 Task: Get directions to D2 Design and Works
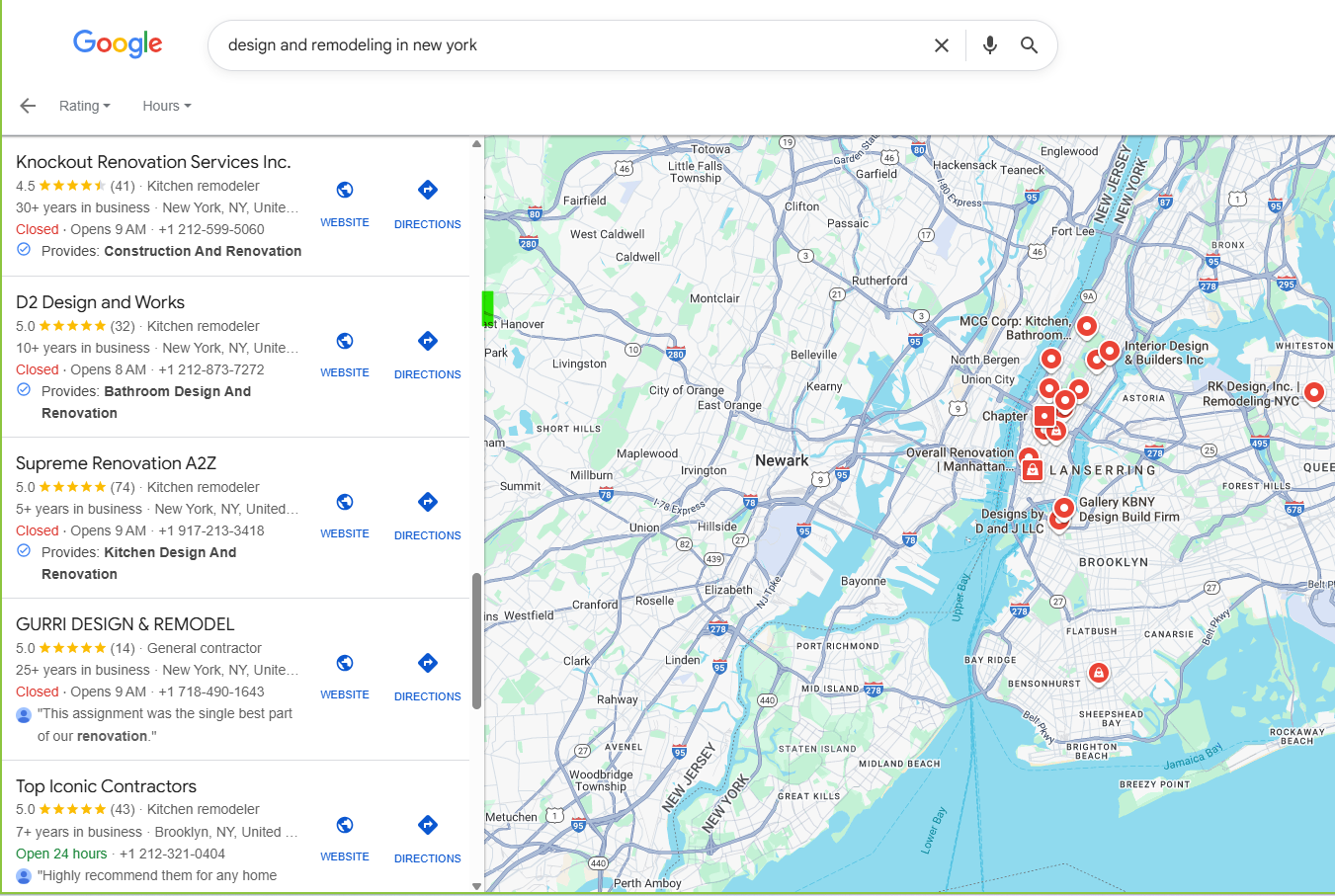coord(428,341)
